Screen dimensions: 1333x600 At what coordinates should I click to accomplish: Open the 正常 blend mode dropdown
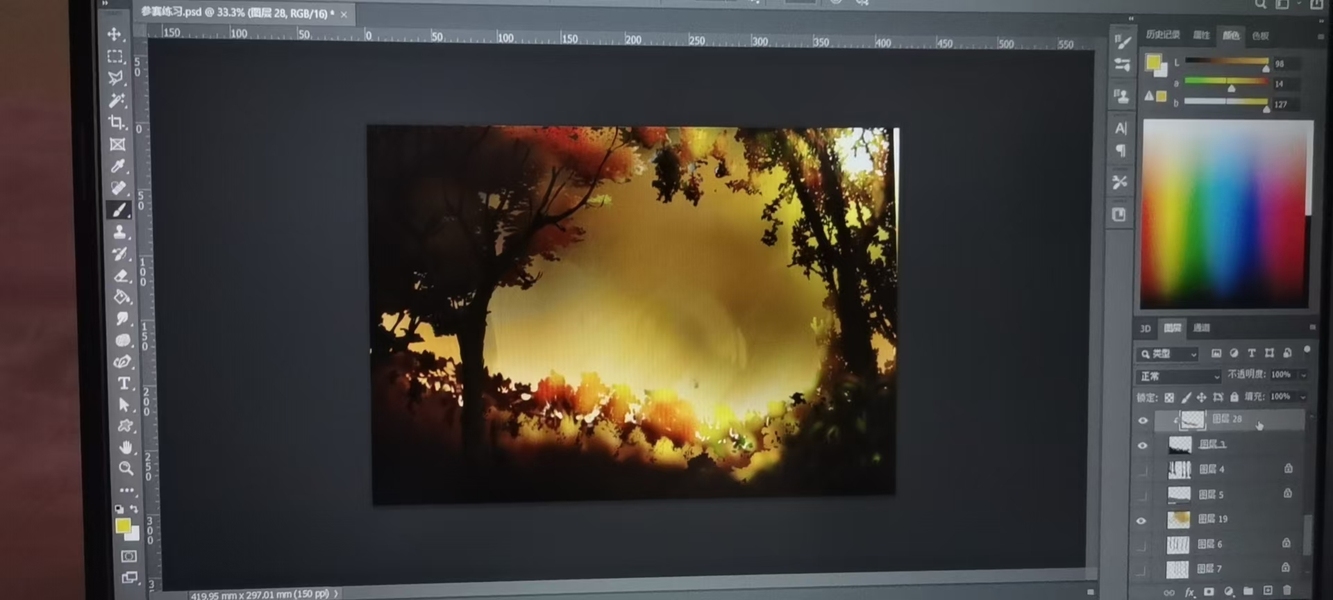(x=1178, y=376)
